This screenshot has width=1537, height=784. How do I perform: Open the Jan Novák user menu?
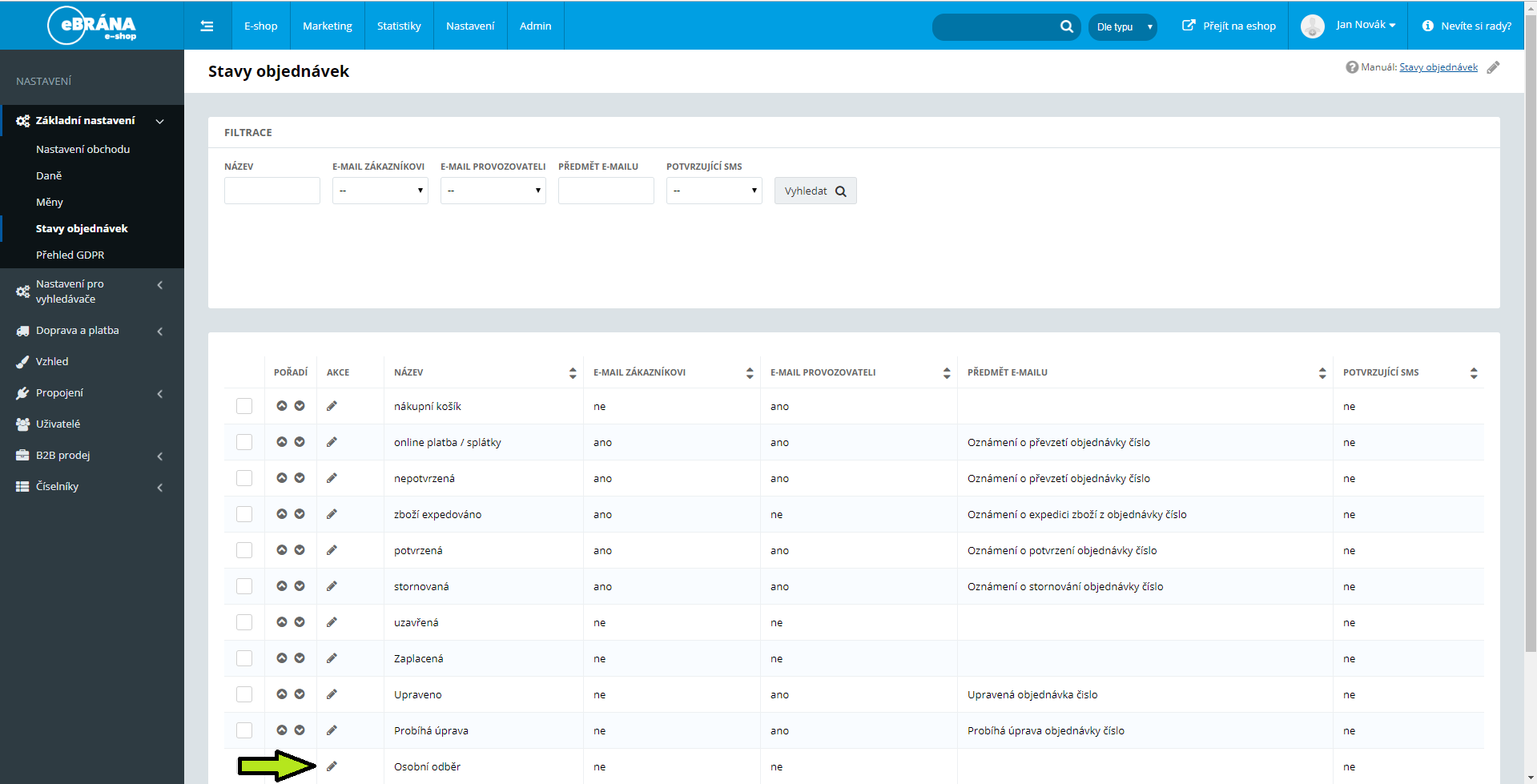point(1366,25)
